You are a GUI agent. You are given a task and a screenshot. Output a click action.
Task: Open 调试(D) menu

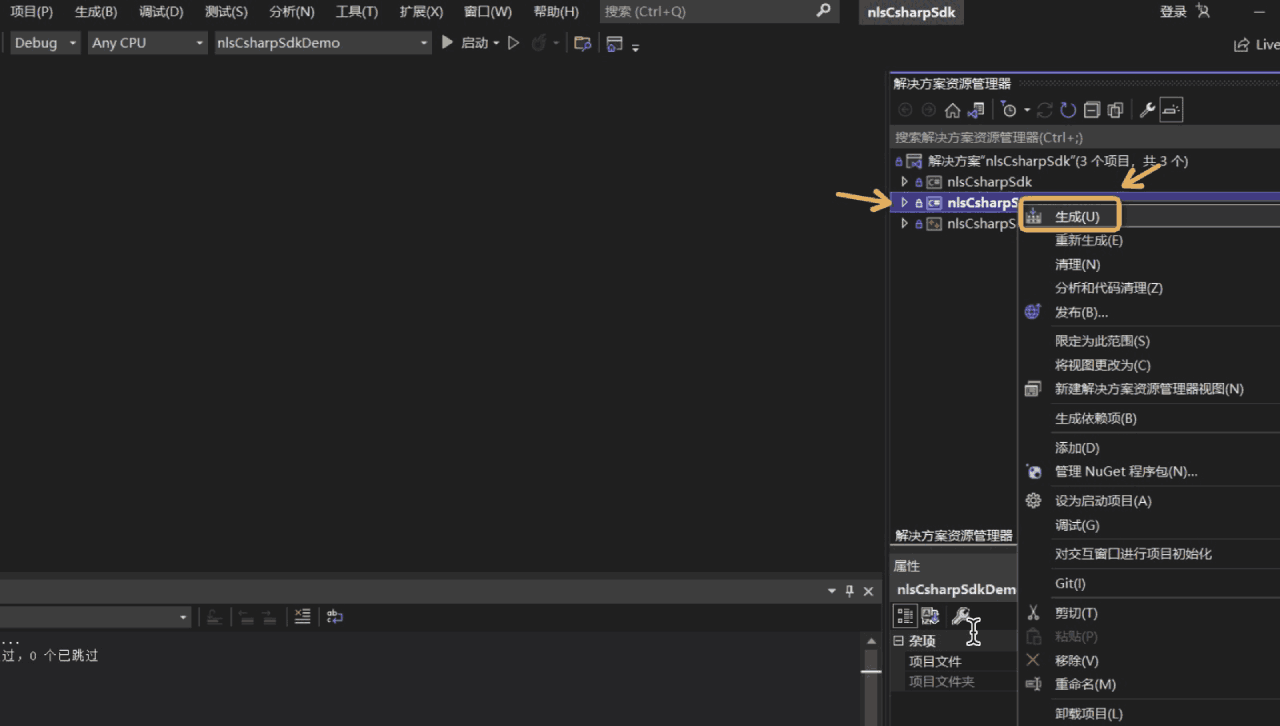point(161,11)
